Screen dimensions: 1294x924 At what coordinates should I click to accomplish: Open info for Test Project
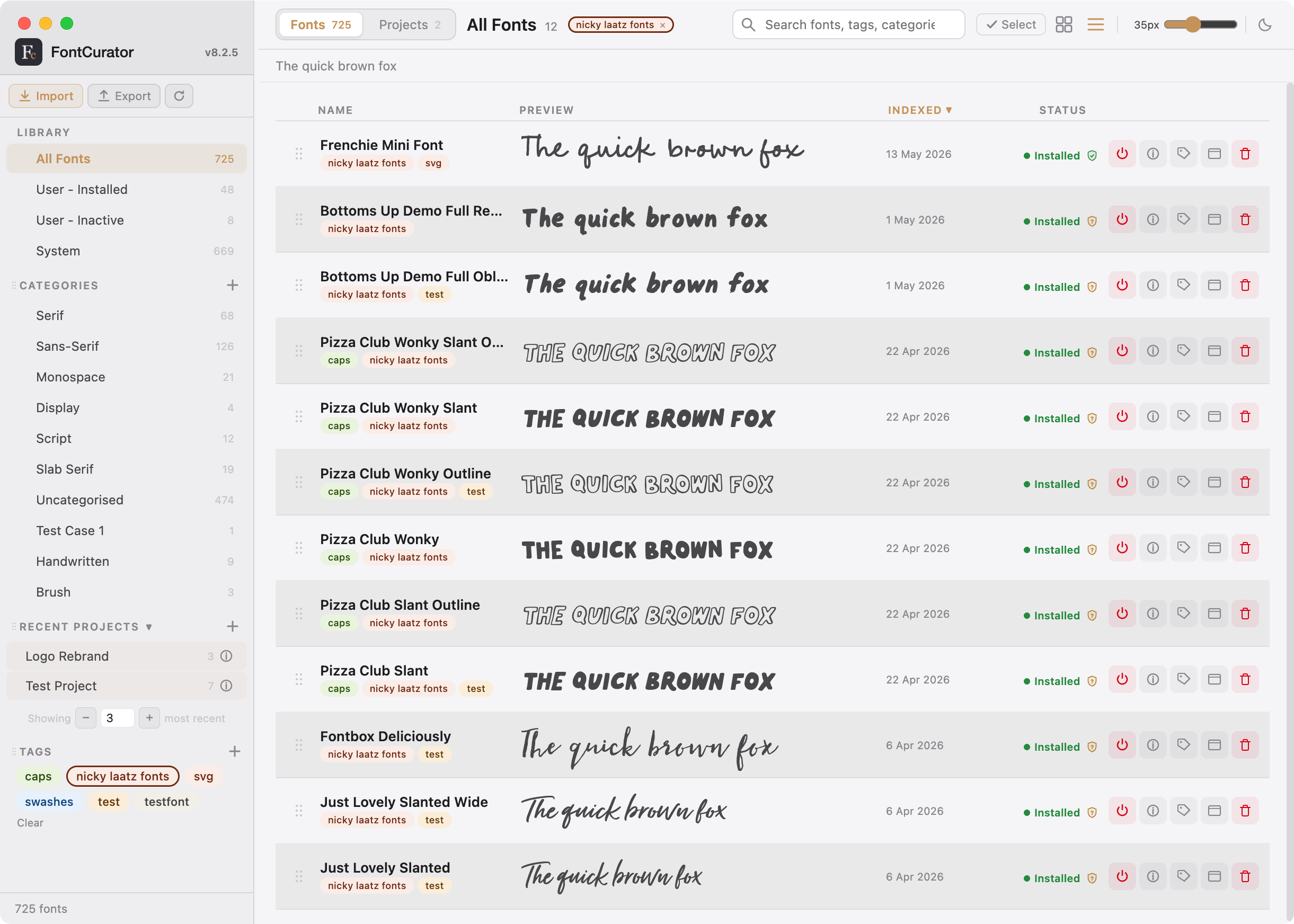pos(226,686)
